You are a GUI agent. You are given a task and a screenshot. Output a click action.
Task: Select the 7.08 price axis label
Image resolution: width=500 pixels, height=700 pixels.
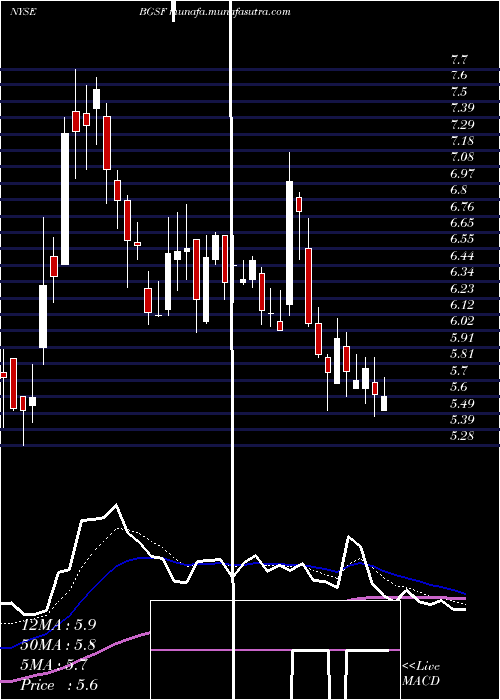[462, 157]
